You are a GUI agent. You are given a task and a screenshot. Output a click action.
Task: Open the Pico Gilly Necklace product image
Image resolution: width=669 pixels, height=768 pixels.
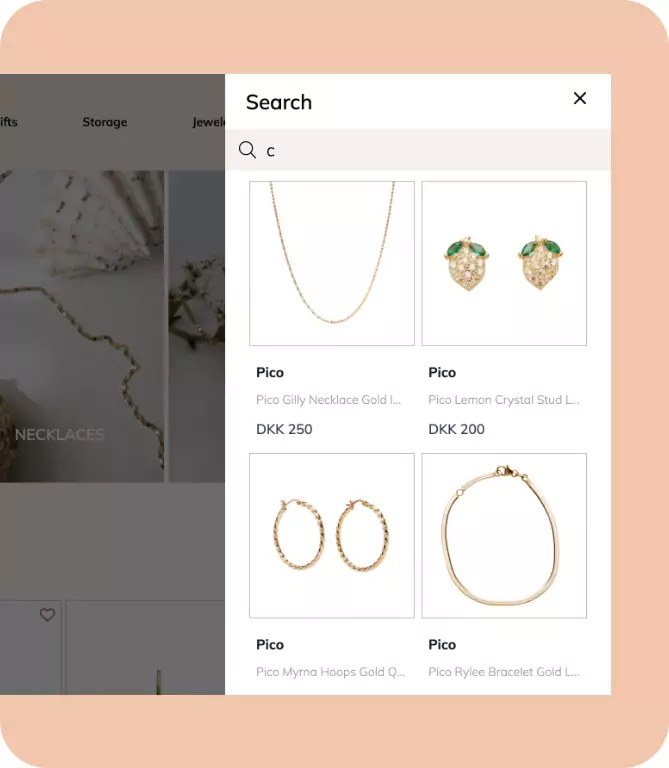pyautogui.click(x=332, y=264)
